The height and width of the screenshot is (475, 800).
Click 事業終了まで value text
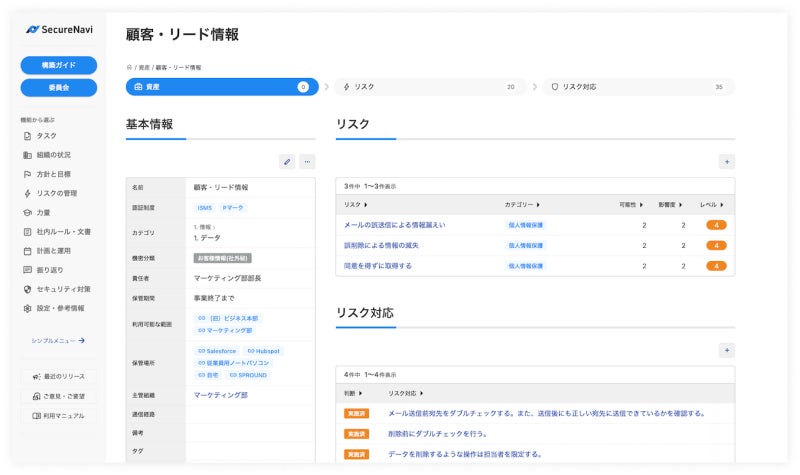pyautogui.click(x=214, y=298)
